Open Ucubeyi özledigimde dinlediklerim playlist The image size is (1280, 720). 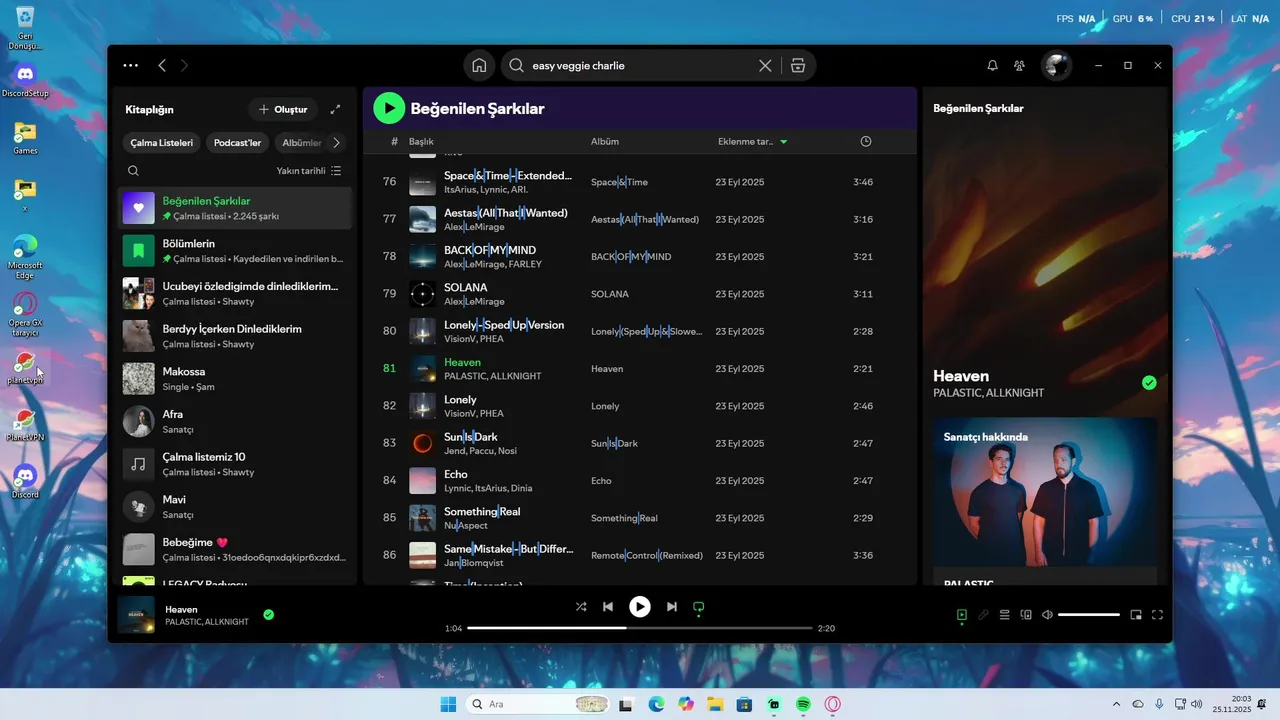pyautogui.click(x=235, y=293)
